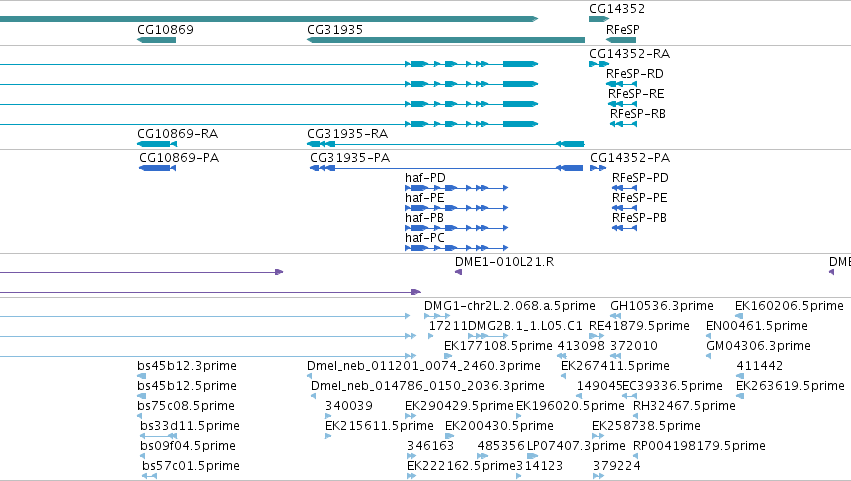The image size is (851, 481).
Task: Click the bs57c01.5prime EST label
Action: [x=190, y=466]
